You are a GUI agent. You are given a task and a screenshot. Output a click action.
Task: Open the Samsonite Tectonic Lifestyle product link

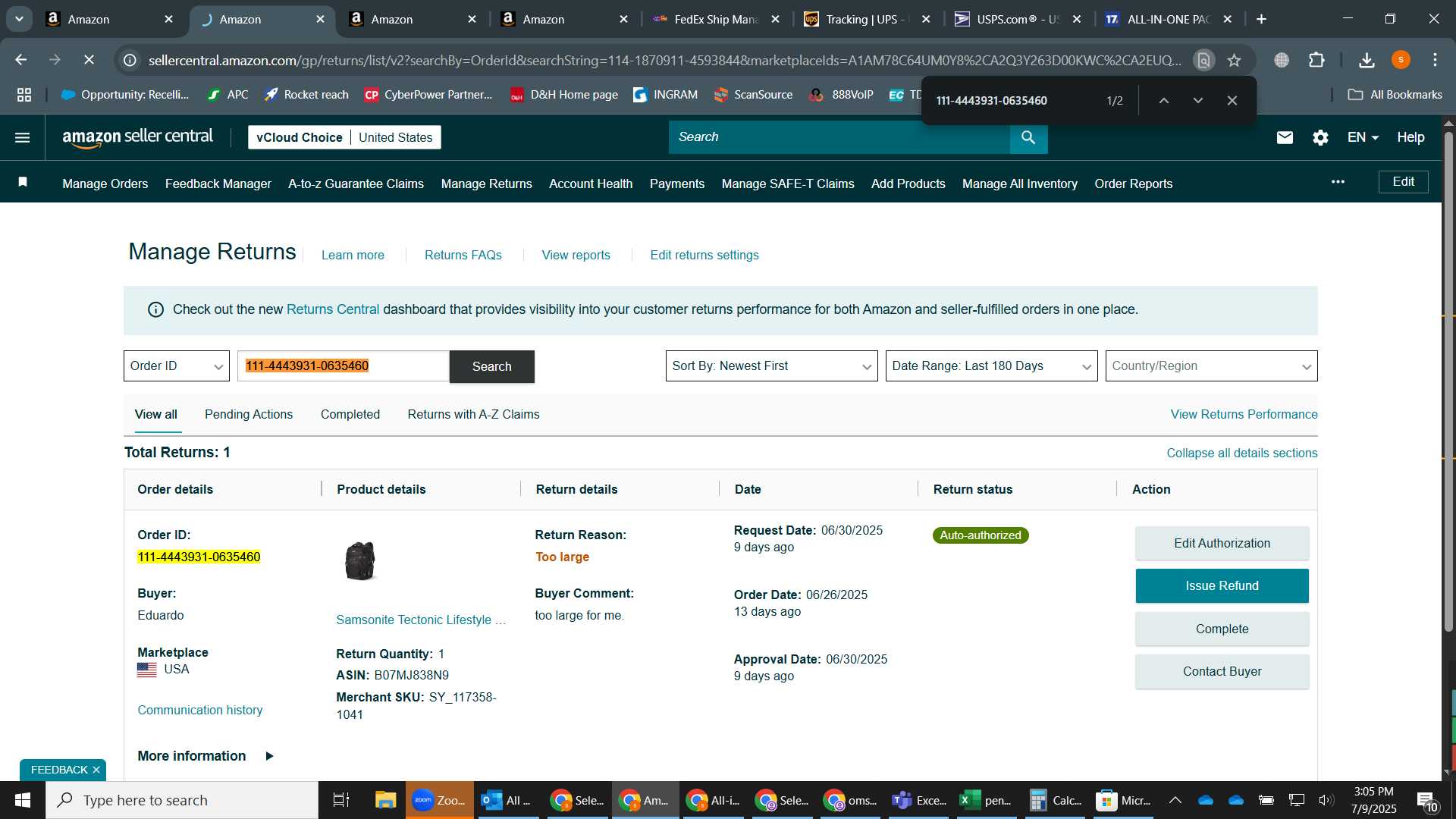421,620
